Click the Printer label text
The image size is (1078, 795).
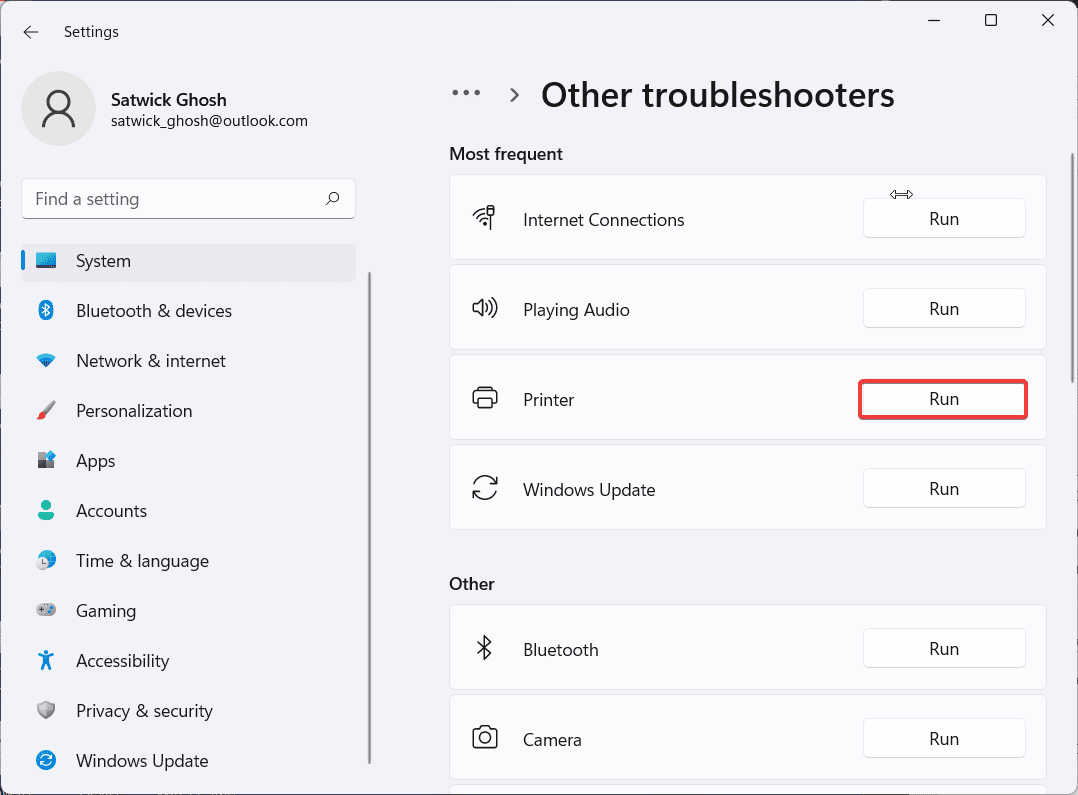(549, 400)
